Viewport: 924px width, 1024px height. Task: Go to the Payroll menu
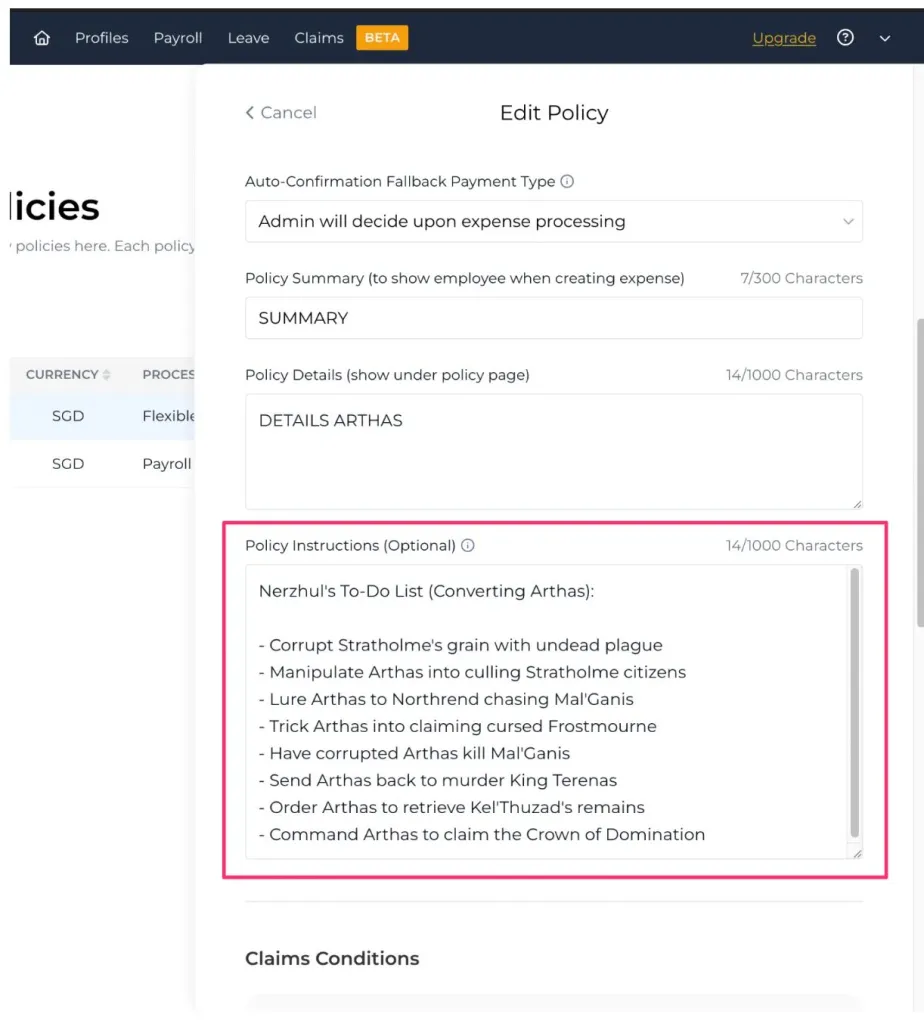178,38
